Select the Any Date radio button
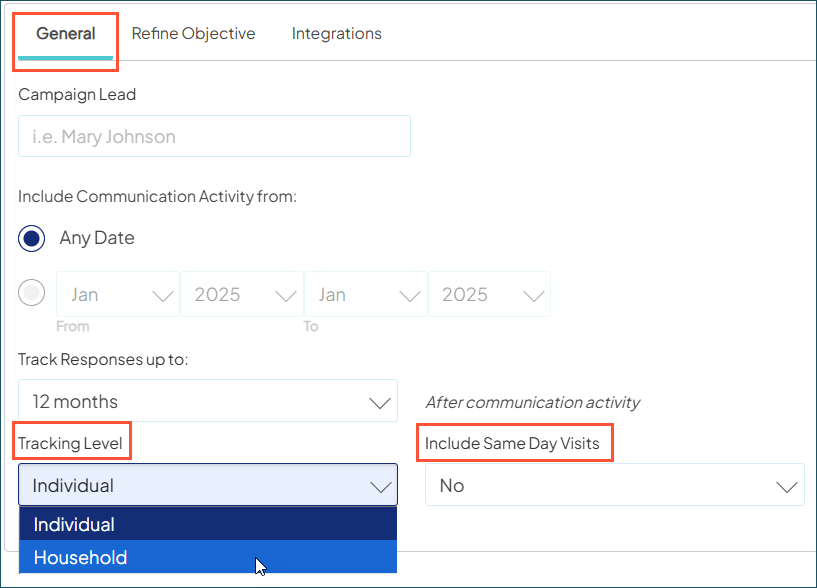817x588 pixels. pos(31,238)
